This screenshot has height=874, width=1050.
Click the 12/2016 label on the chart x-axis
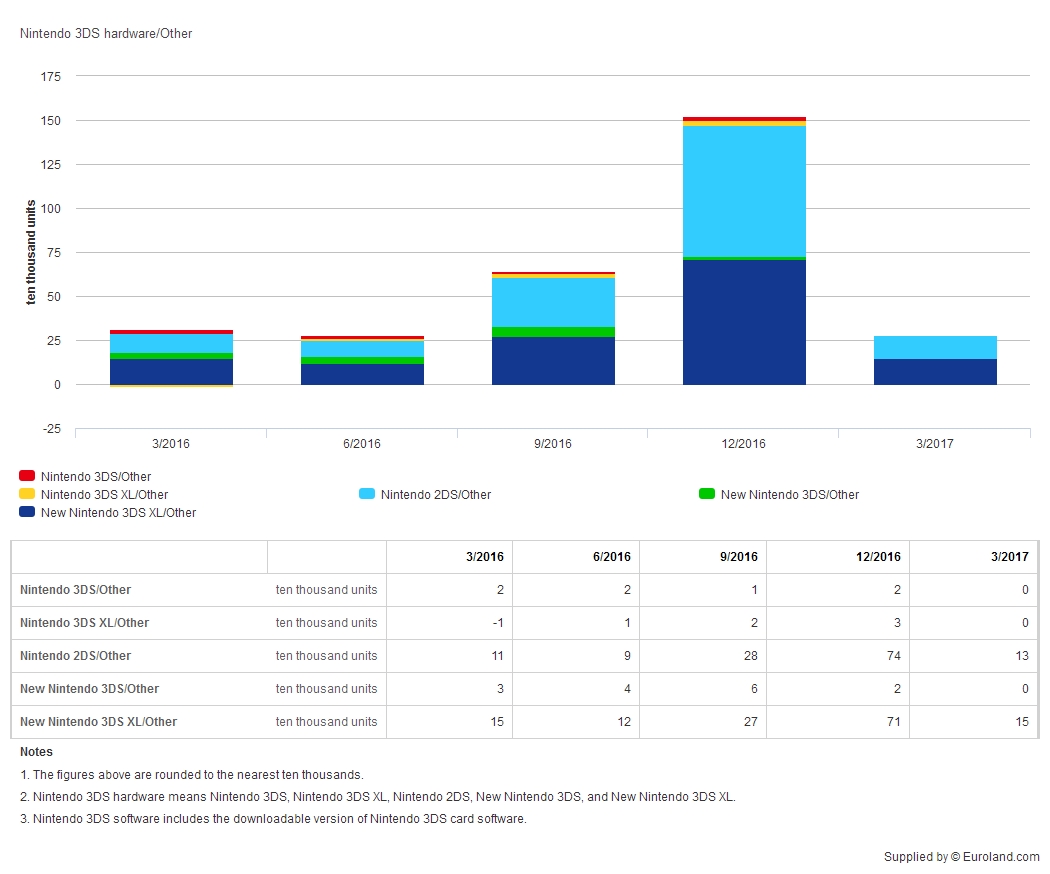pyautogui.click(x=743, y=443)
